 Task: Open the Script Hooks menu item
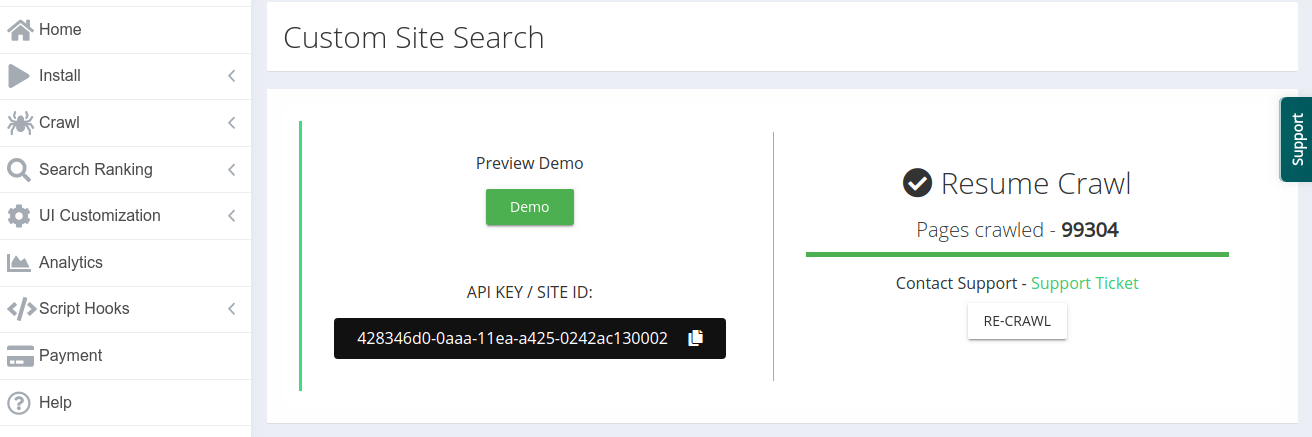(x=84, y=309)
